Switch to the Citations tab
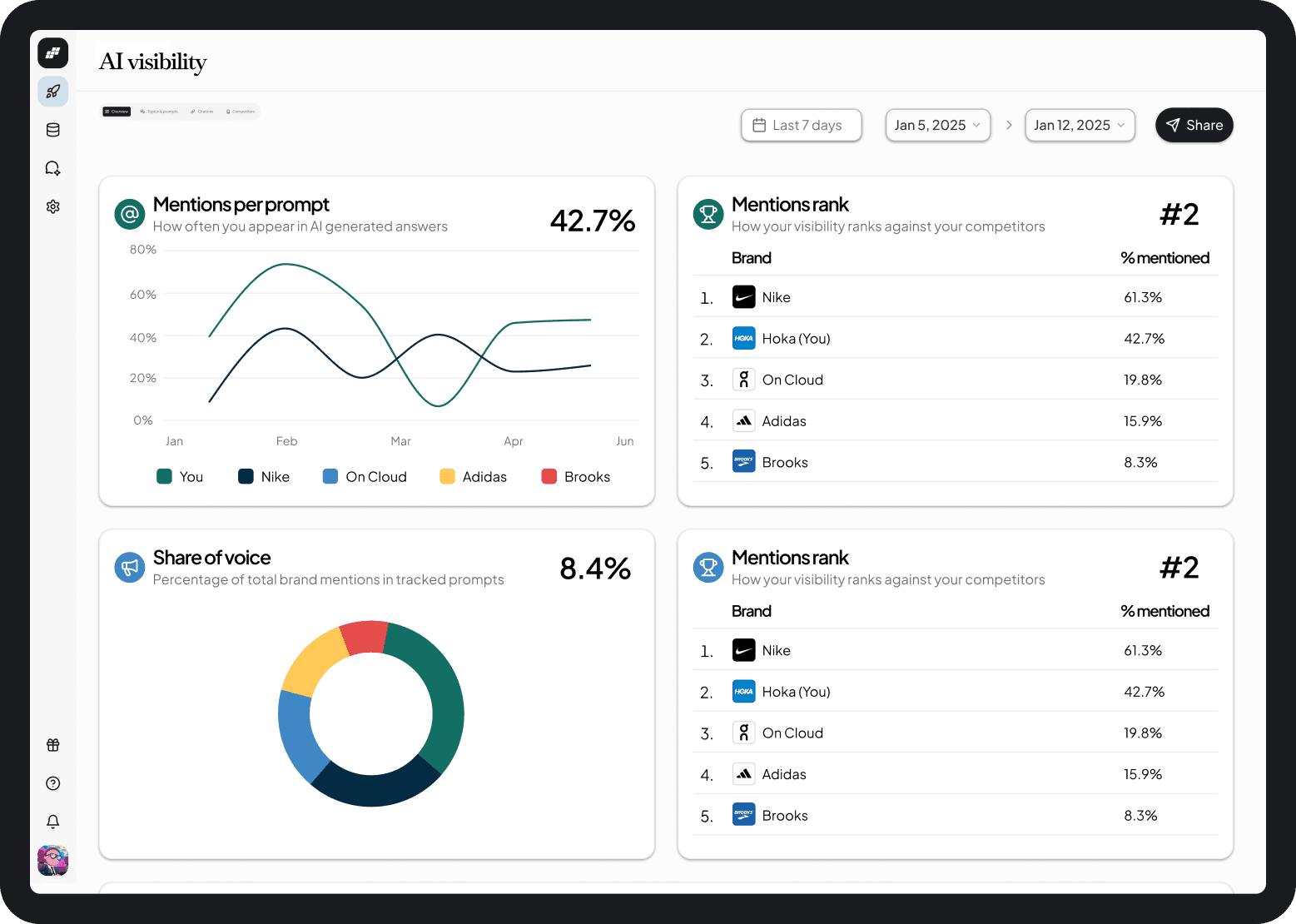Image resolution: width=1296 pixels, height=924 pixels. pyautogui.click(x=202, y=112)
